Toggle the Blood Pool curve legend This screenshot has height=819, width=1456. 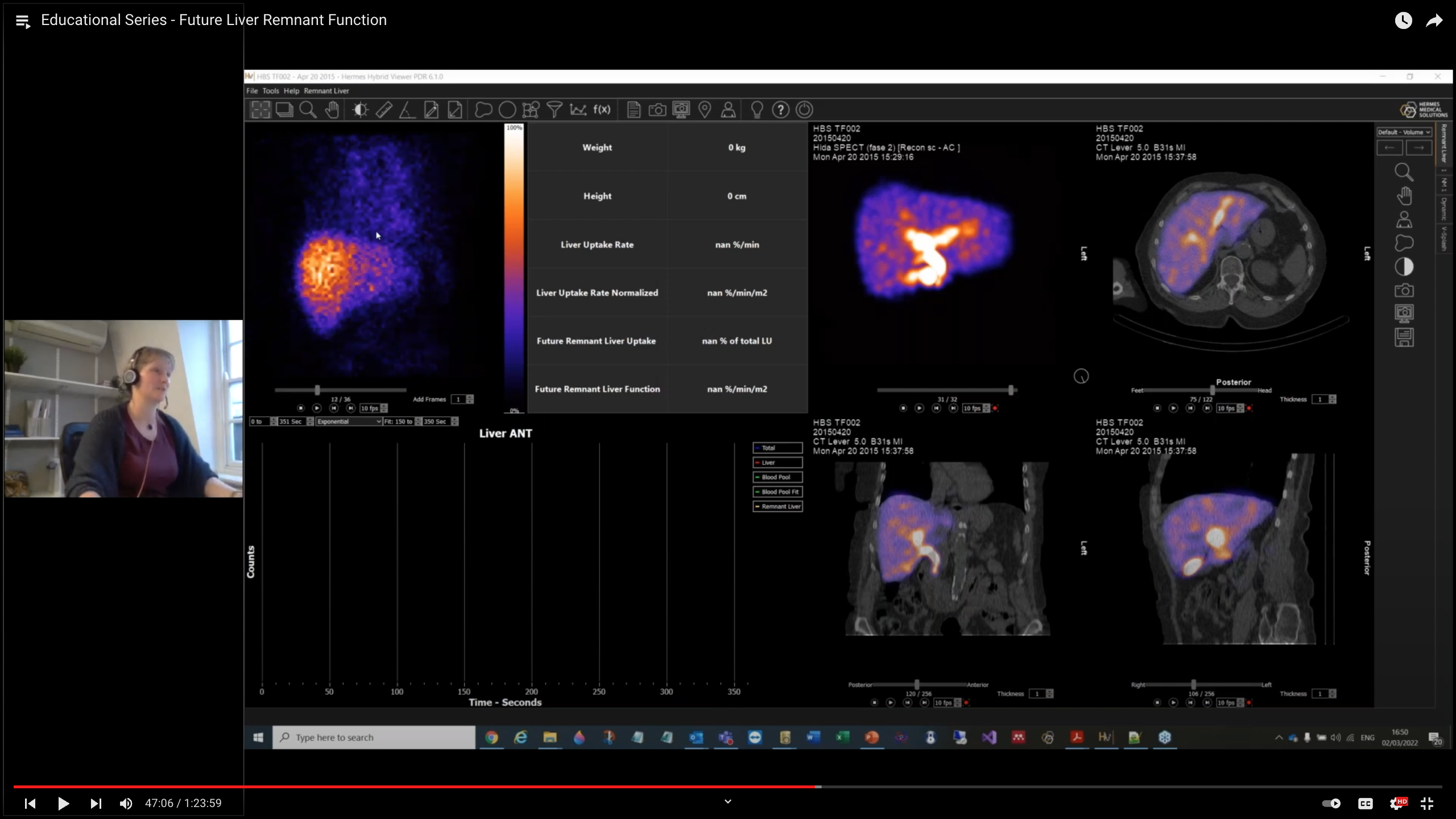pos(777,477)
